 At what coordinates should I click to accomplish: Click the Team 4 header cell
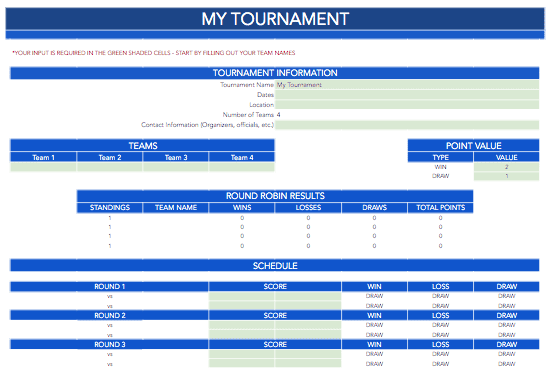(x=242, y=158)
